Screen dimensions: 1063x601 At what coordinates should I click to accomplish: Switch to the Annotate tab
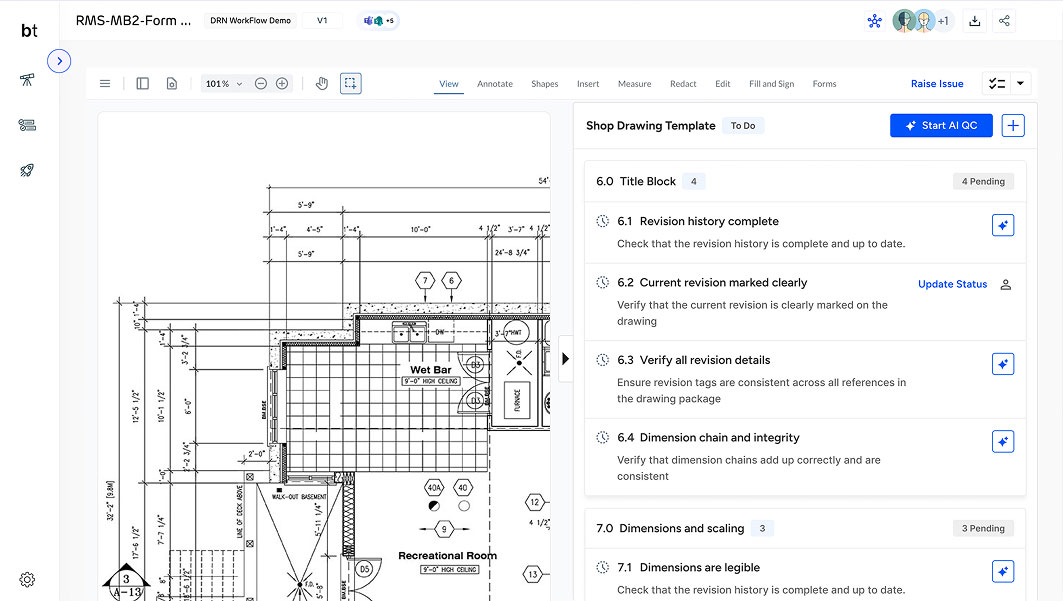494,84
